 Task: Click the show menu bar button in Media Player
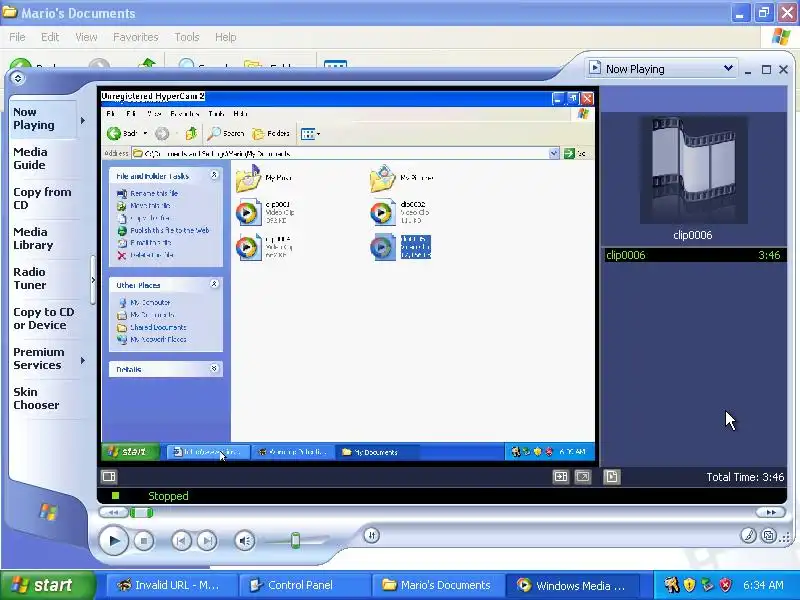pyautogui.click(x=18, y=78)
